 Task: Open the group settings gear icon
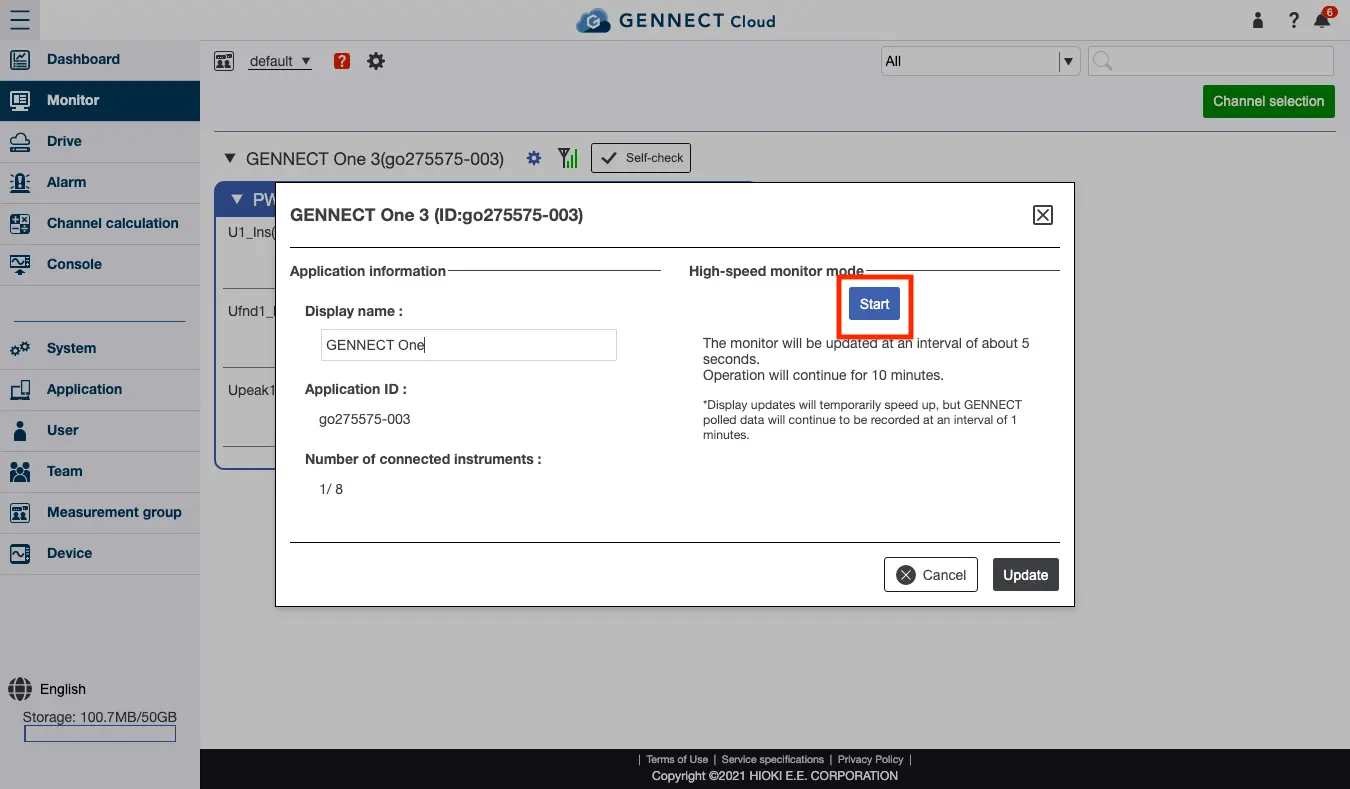point(376,61)
